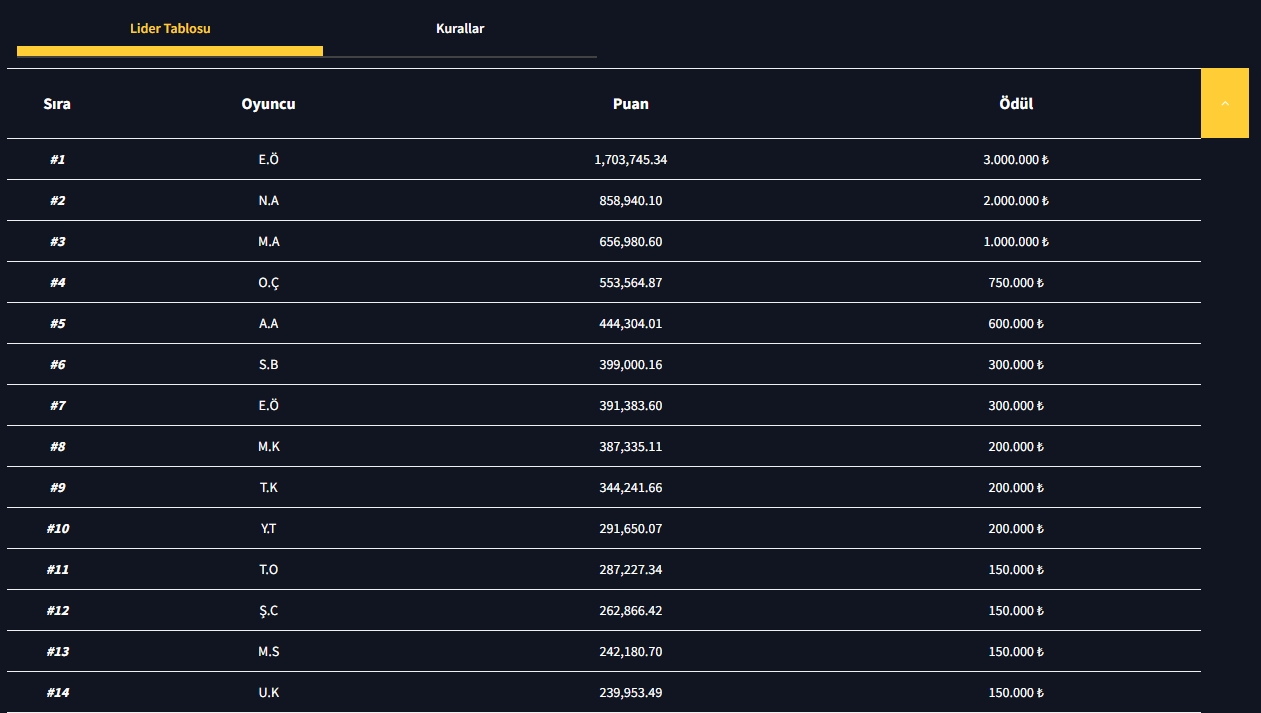Viewport: 1261px width, 713px height.
Task: Select the score 656,980.60
Action: (630, 241)
